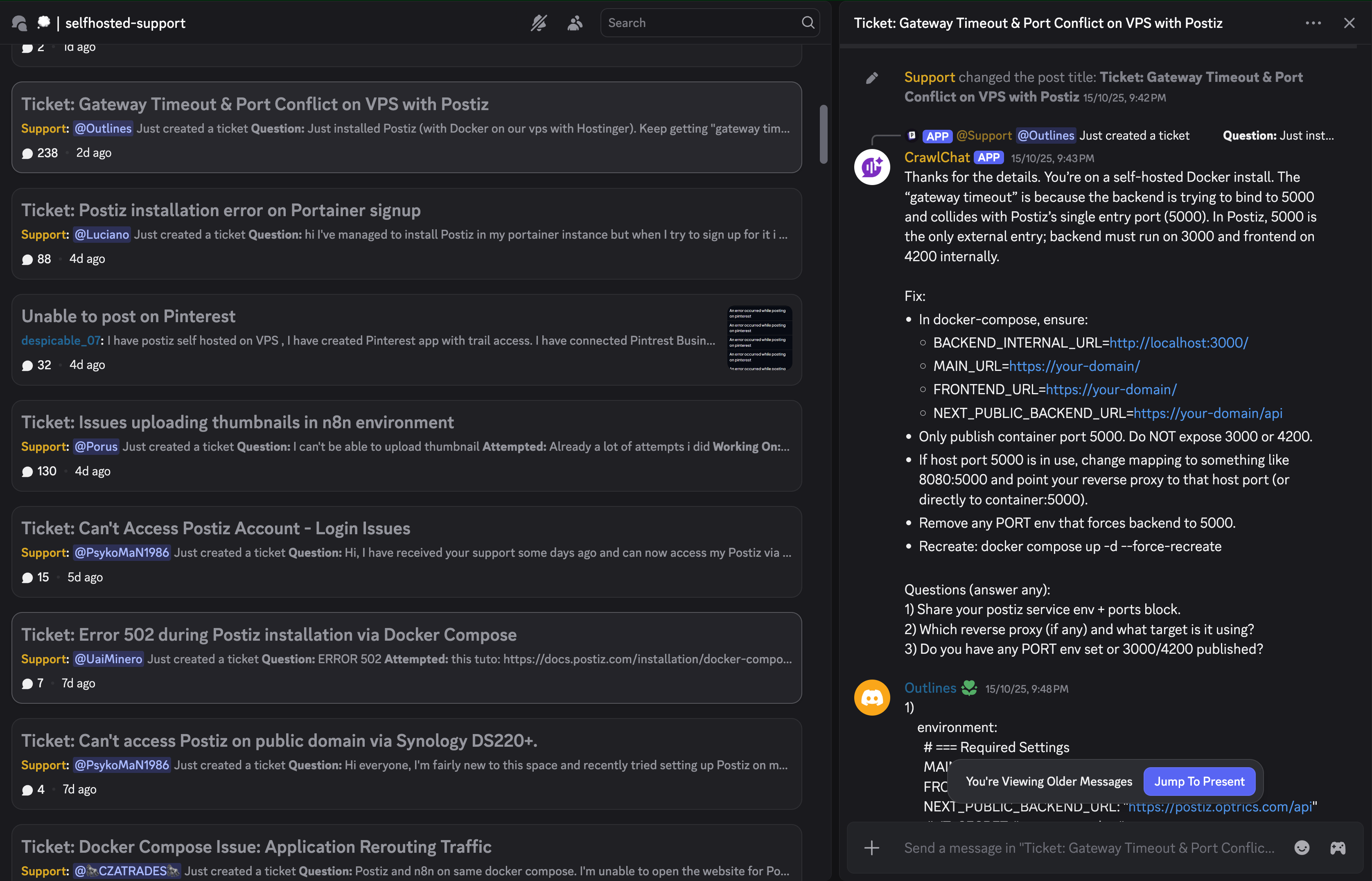Open the game controller apps icon
Screen dimensions: 1372x881
1338,848
